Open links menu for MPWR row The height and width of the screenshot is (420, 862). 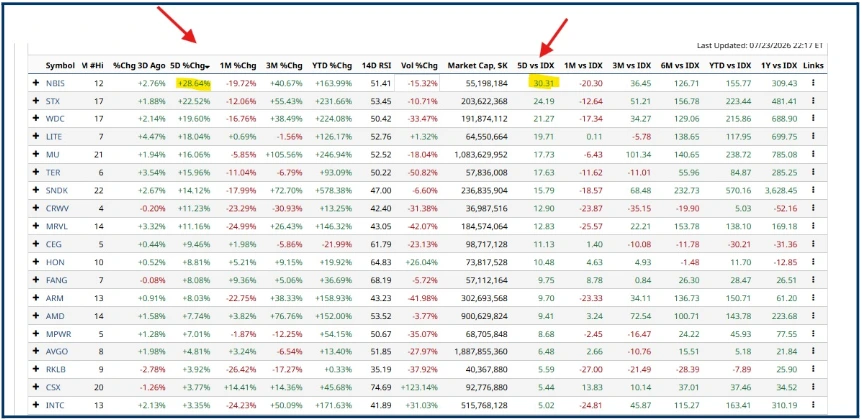tap(813, 334)
